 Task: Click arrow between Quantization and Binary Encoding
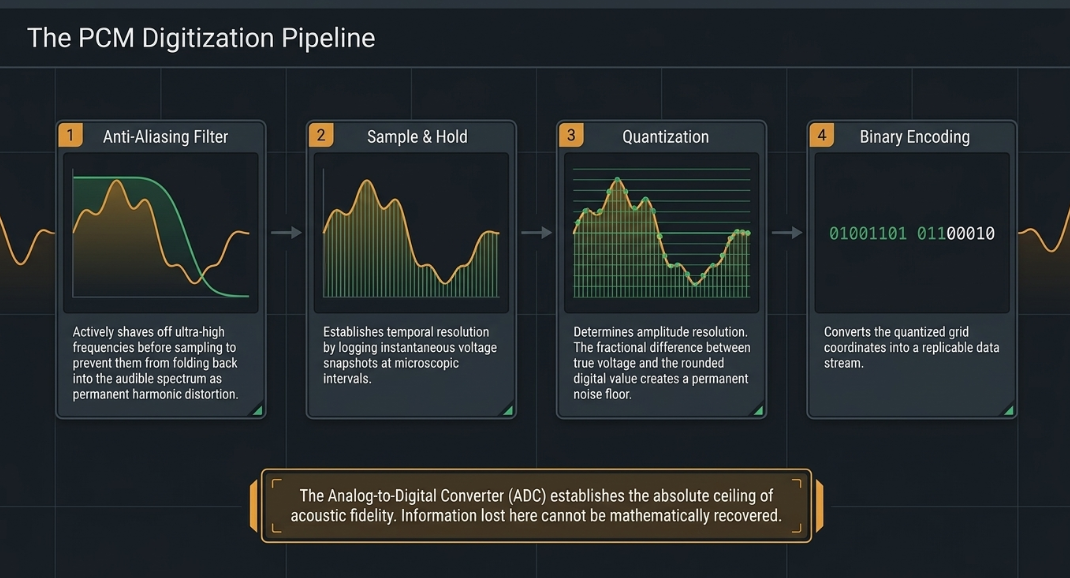(x=787, y=233)
